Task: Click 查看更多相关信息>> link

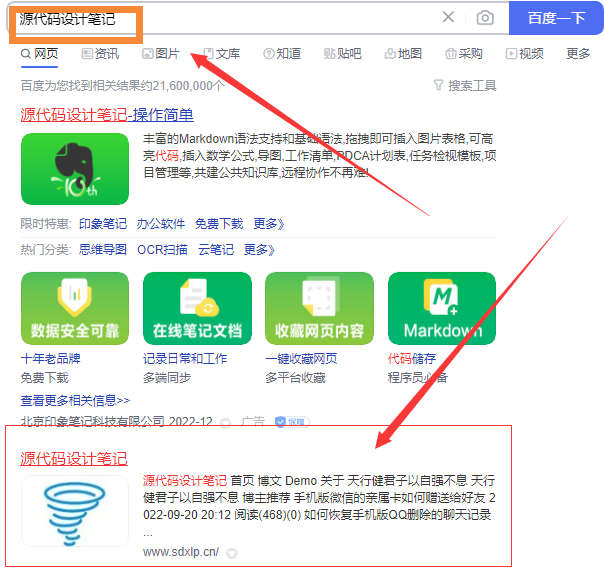Action: (x=76, y=400)
